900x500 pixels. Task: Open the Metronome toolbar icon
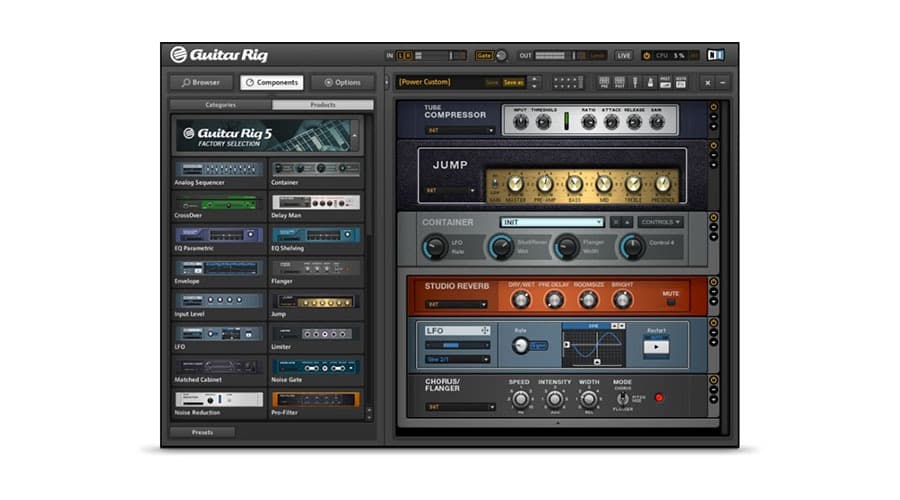pyautogui.click(x=650, y=83)
